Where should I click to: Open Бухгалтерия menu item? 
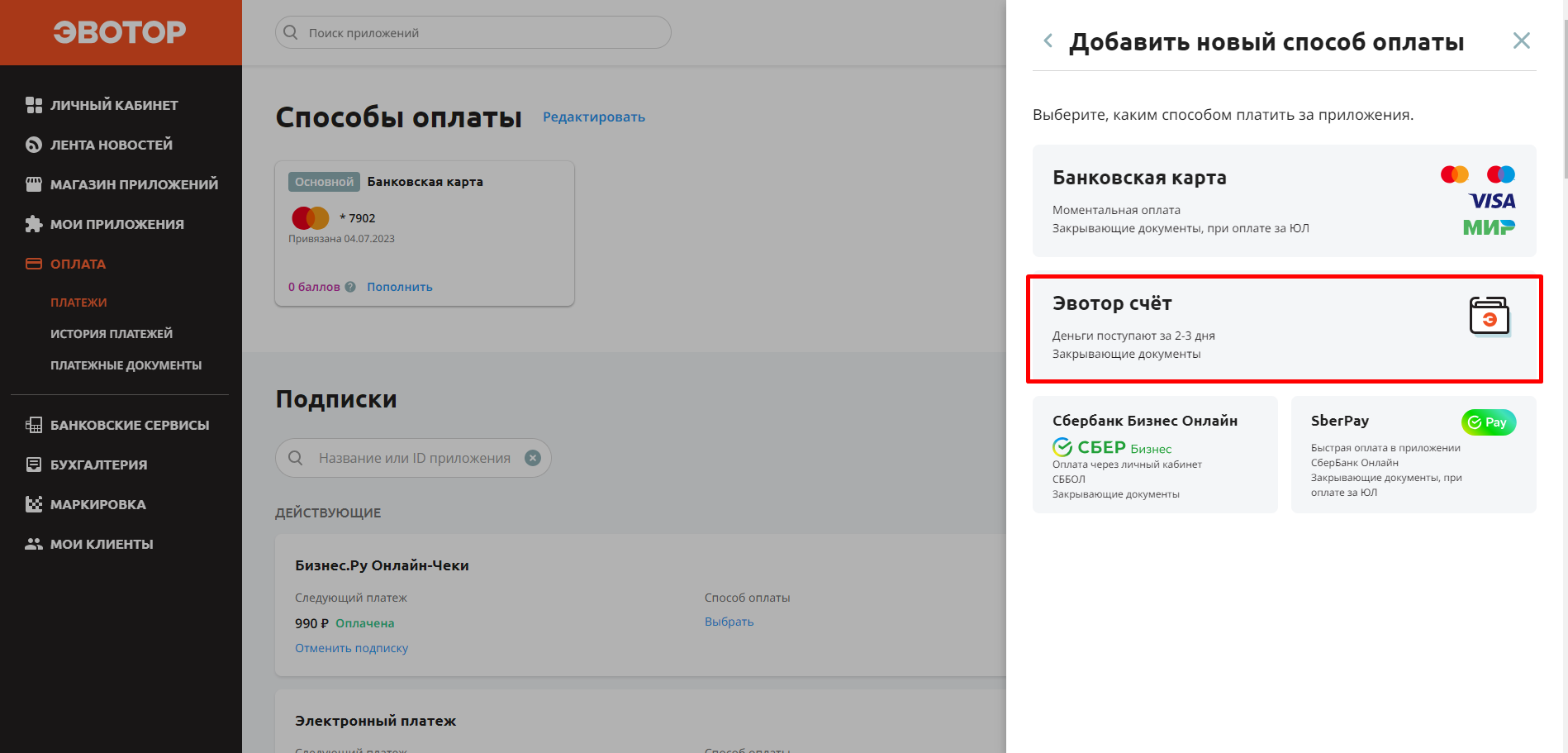click(99, 465)
